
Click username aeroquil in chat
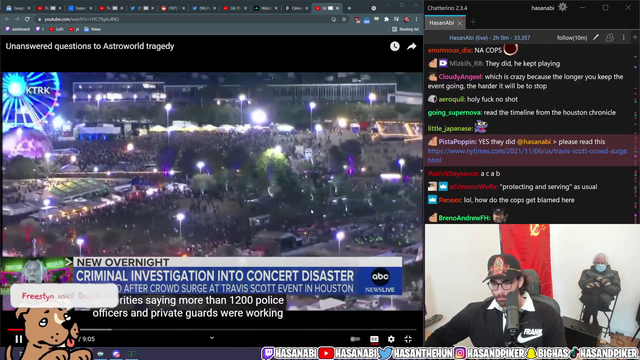point(451,99)
